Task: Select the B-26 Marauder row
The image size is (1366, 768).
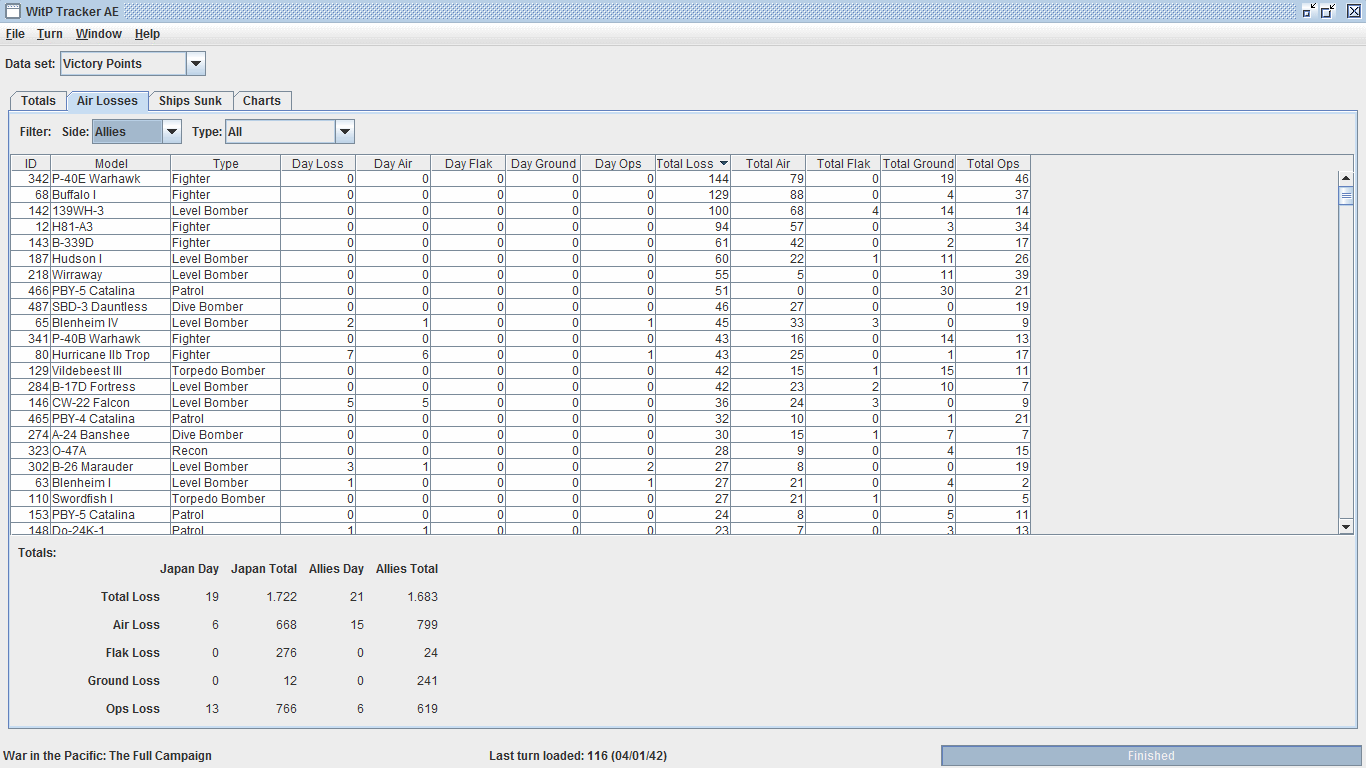Action: pos(520,467)
